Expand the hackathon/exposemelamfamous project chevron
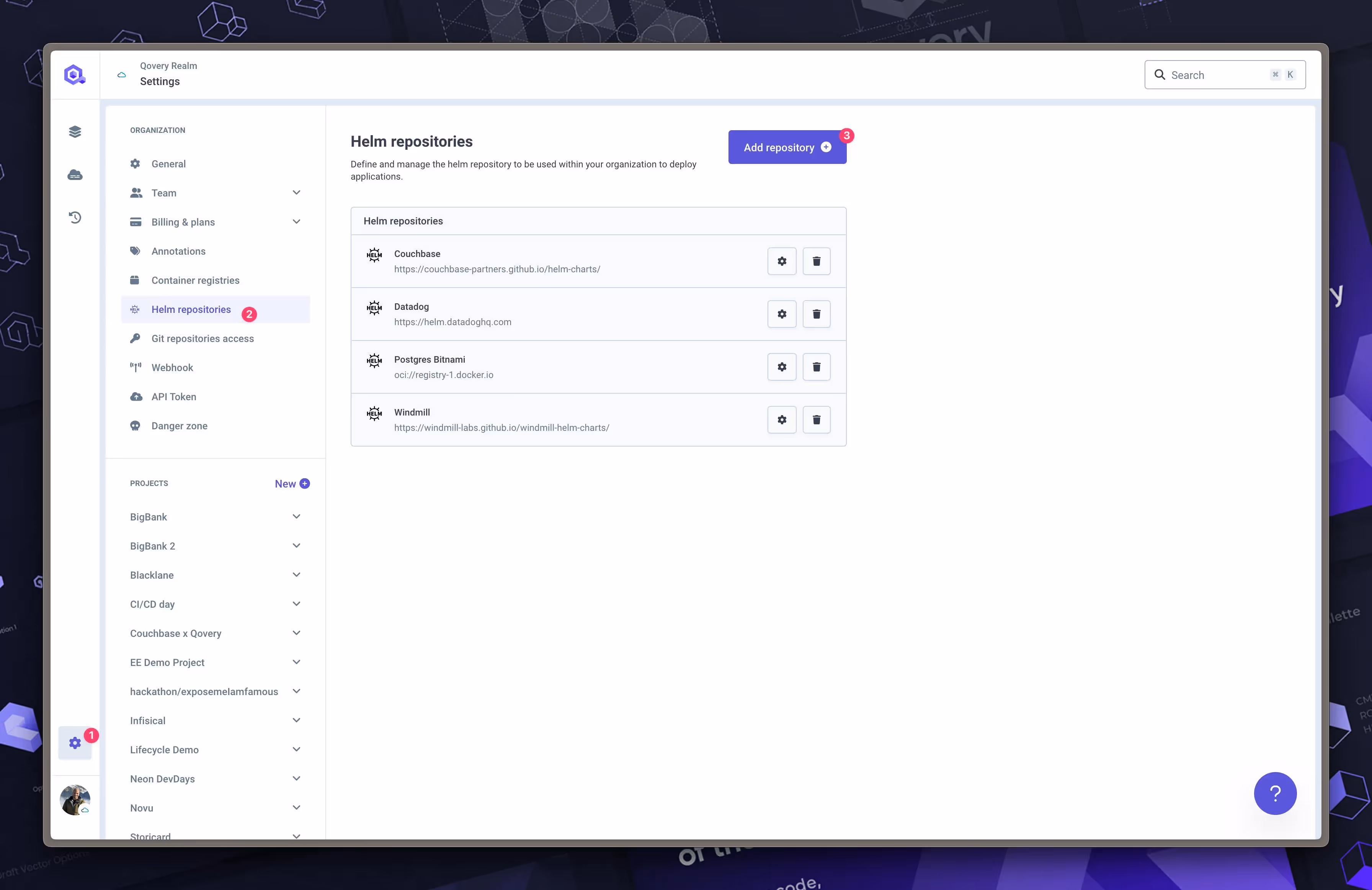The width and height of the screenshot is (1372, 890). (x=296, y=692)
